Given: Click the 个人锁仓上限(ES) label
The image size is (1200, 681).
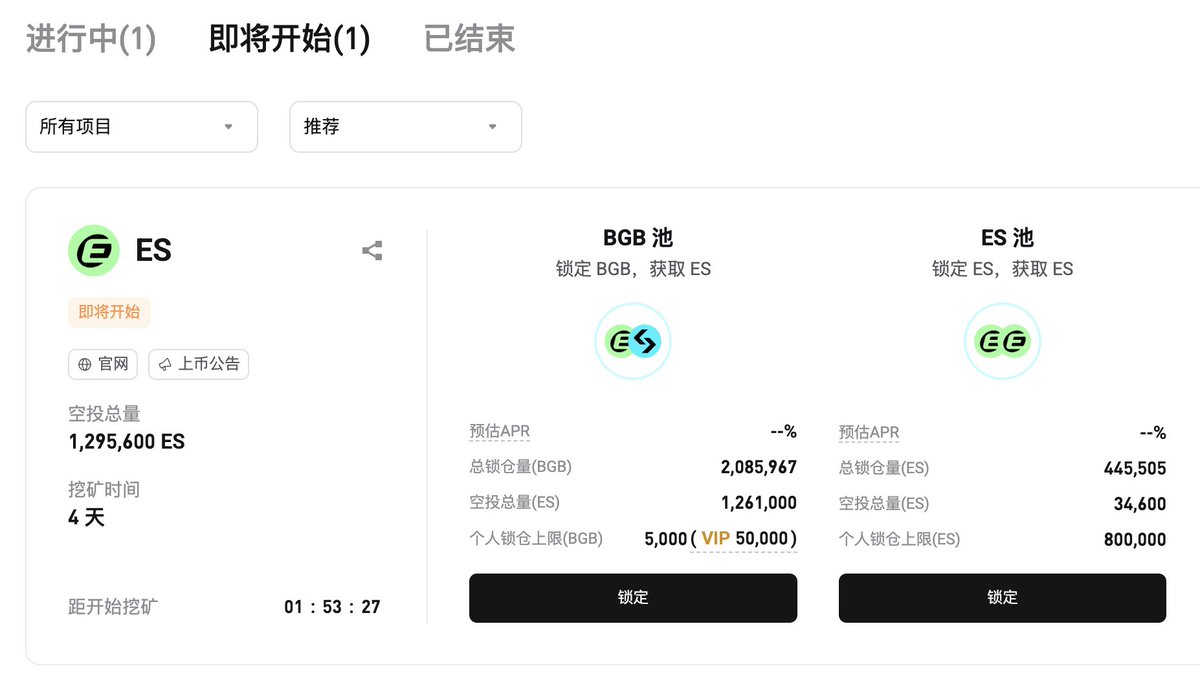Looking at the screenshot, I should [x=899, y=539].
